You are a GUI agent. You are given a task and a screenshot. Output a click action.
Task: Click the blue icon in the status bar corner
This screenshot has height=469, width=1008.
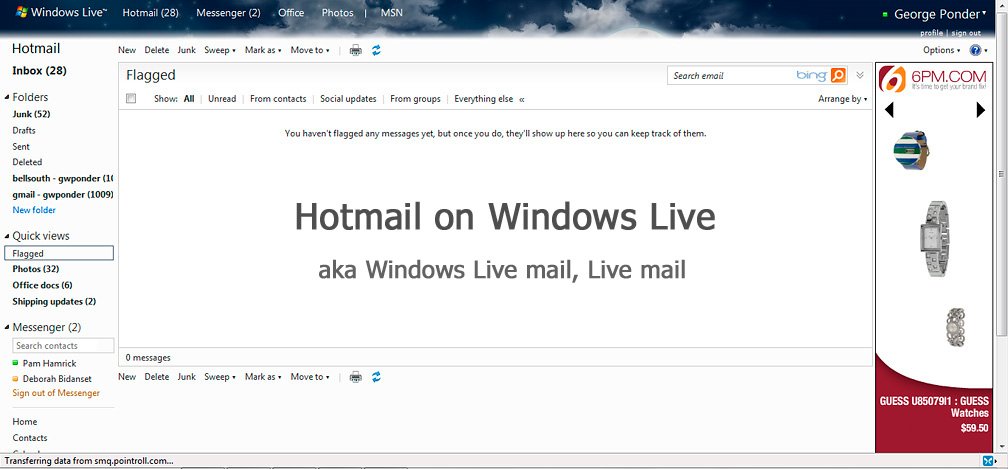click(x=988, y=461)
